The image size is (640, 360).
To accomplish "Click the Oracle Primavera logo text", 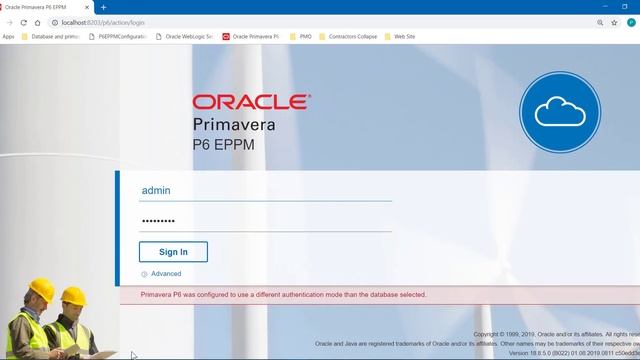I will tap(252, 123).
